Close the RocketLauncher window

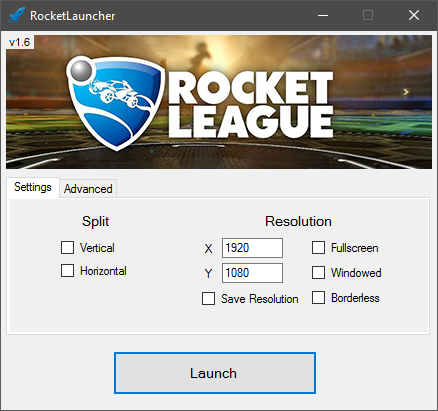[x=414, y=15]
